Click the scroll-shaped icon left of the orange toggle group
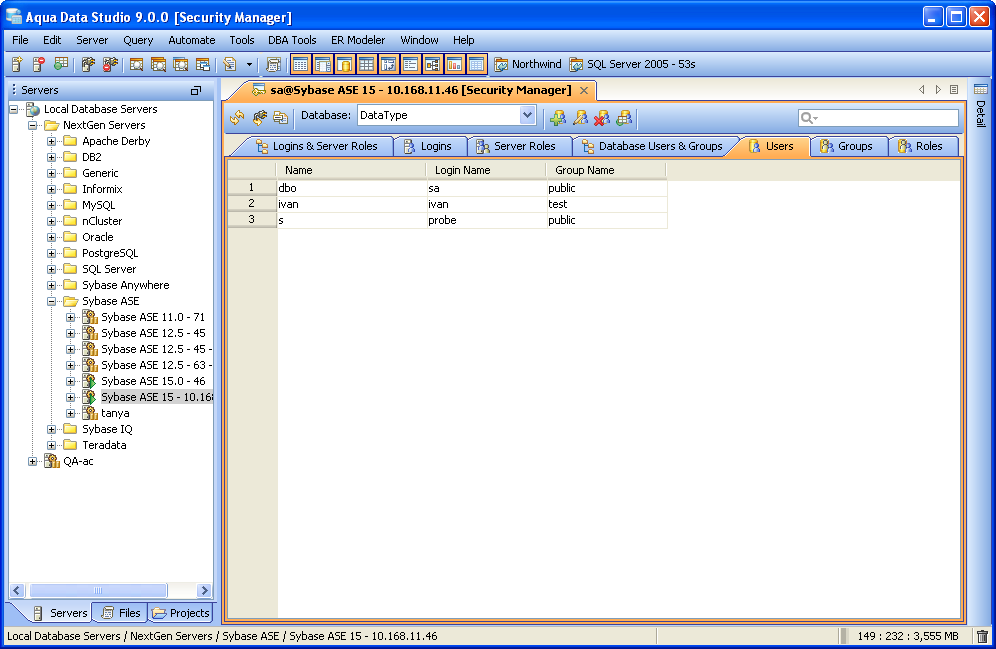The image size is (996, 649). tap(274, 64)
